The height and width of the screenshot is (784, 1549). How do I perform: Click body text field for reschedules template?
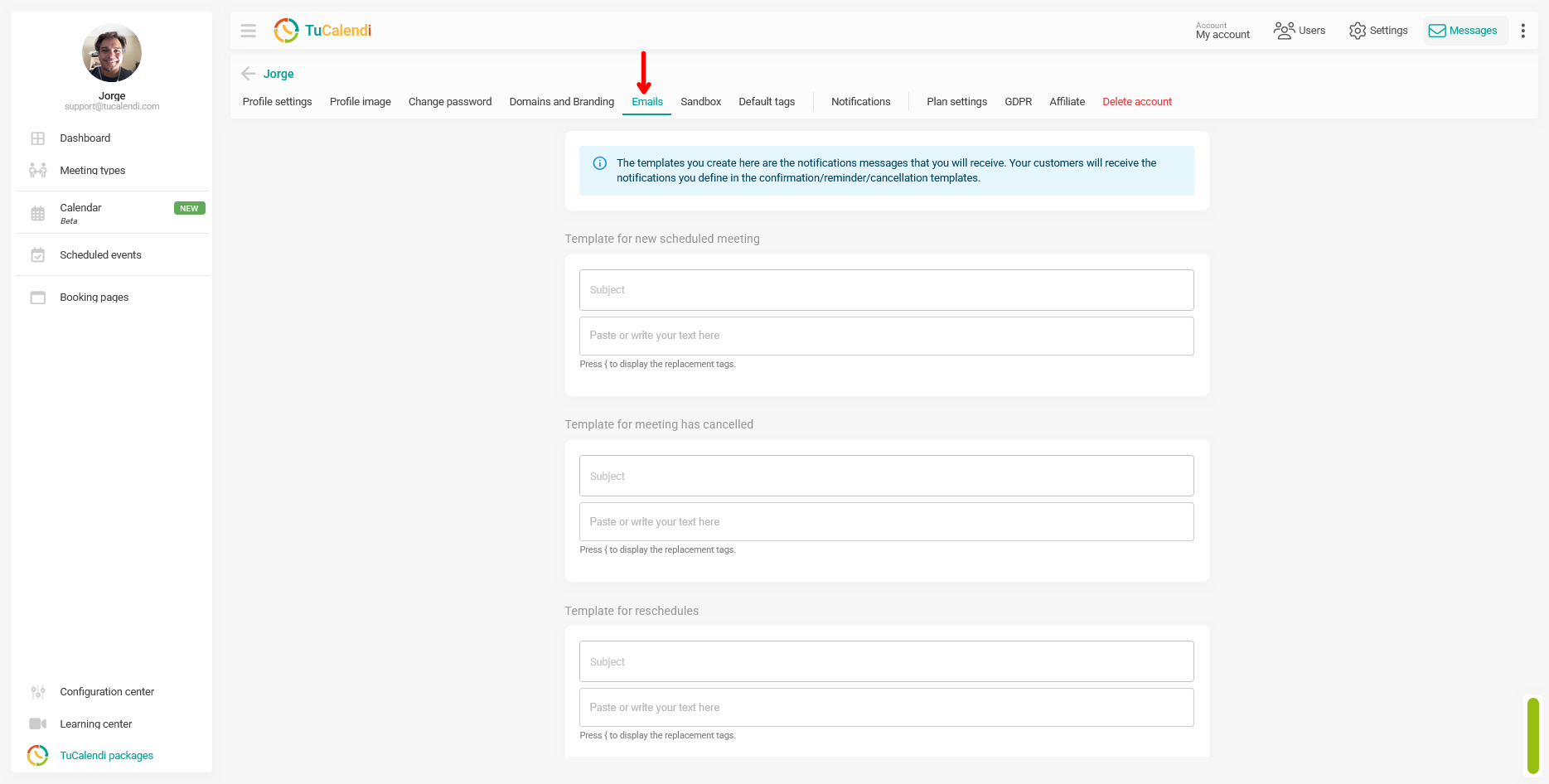coord(887,708)
